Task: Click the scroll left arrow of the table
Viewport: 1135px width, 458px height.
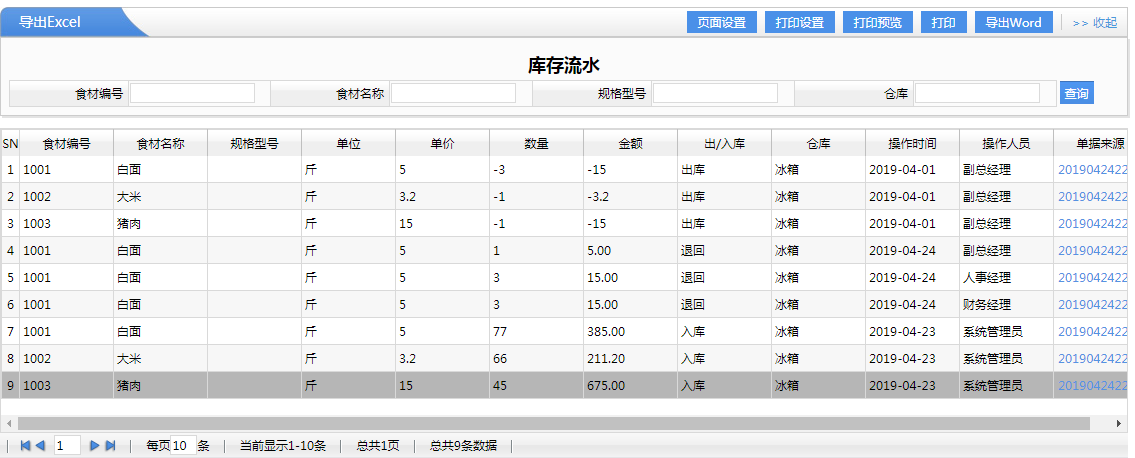Action: (x=8, y=423)
